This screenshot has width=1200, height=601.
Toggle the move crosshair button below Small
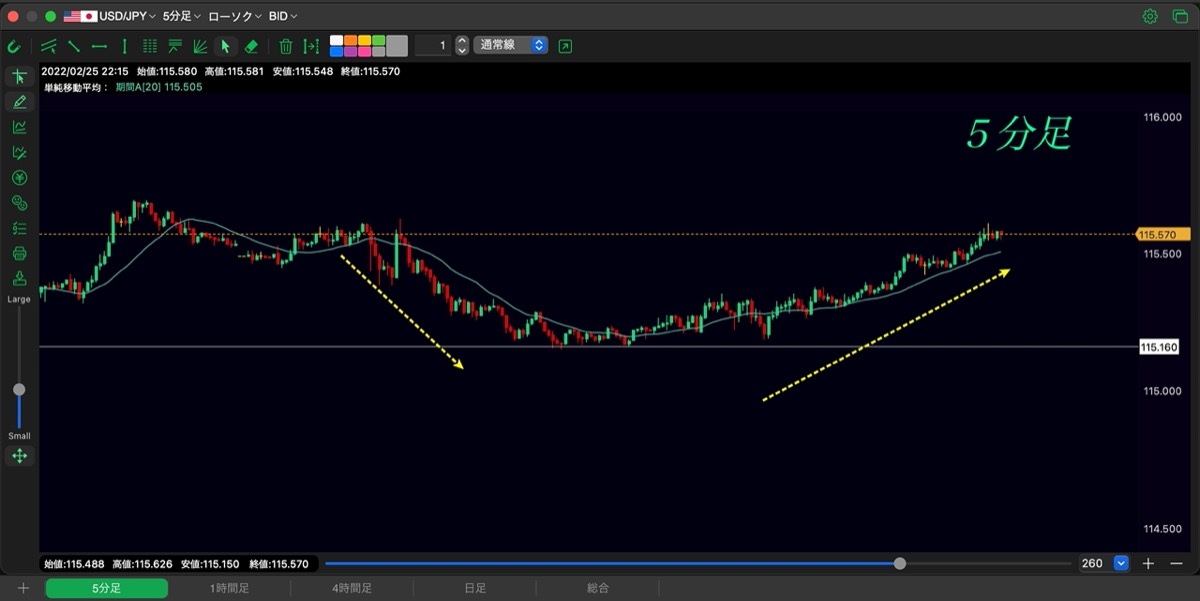coord(19,456)
